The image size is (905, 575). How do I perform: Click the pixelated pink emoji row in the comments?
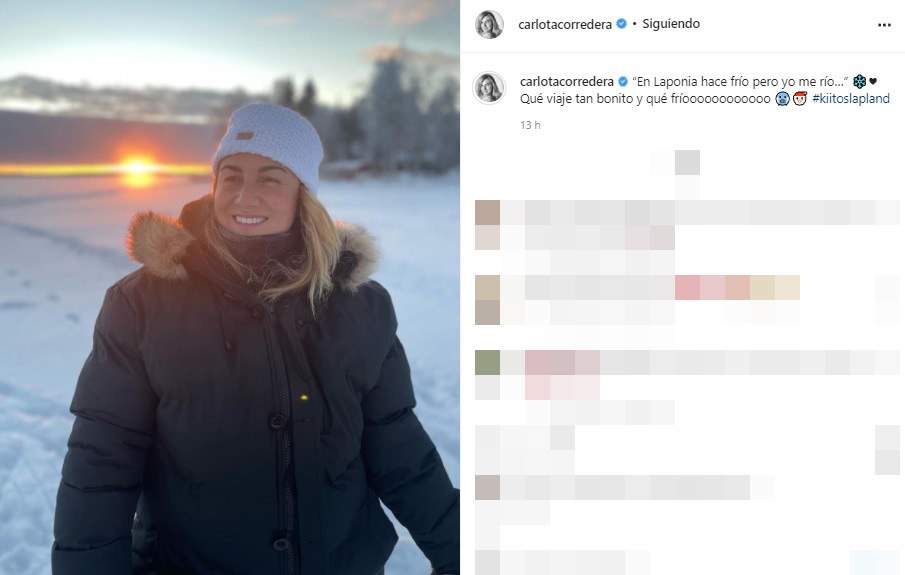pos(737,288)
